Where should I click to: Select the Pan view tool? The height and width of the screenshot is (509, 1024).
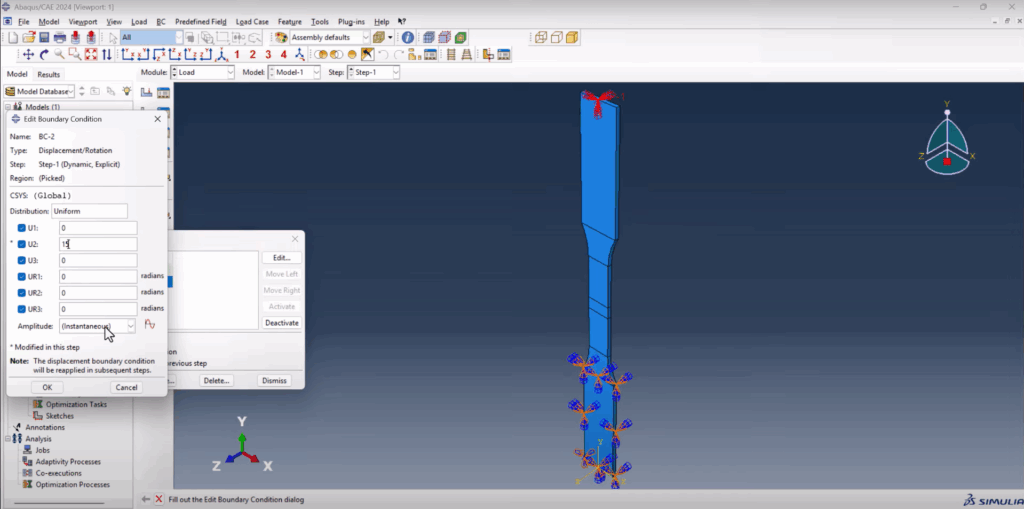[28, 54]
